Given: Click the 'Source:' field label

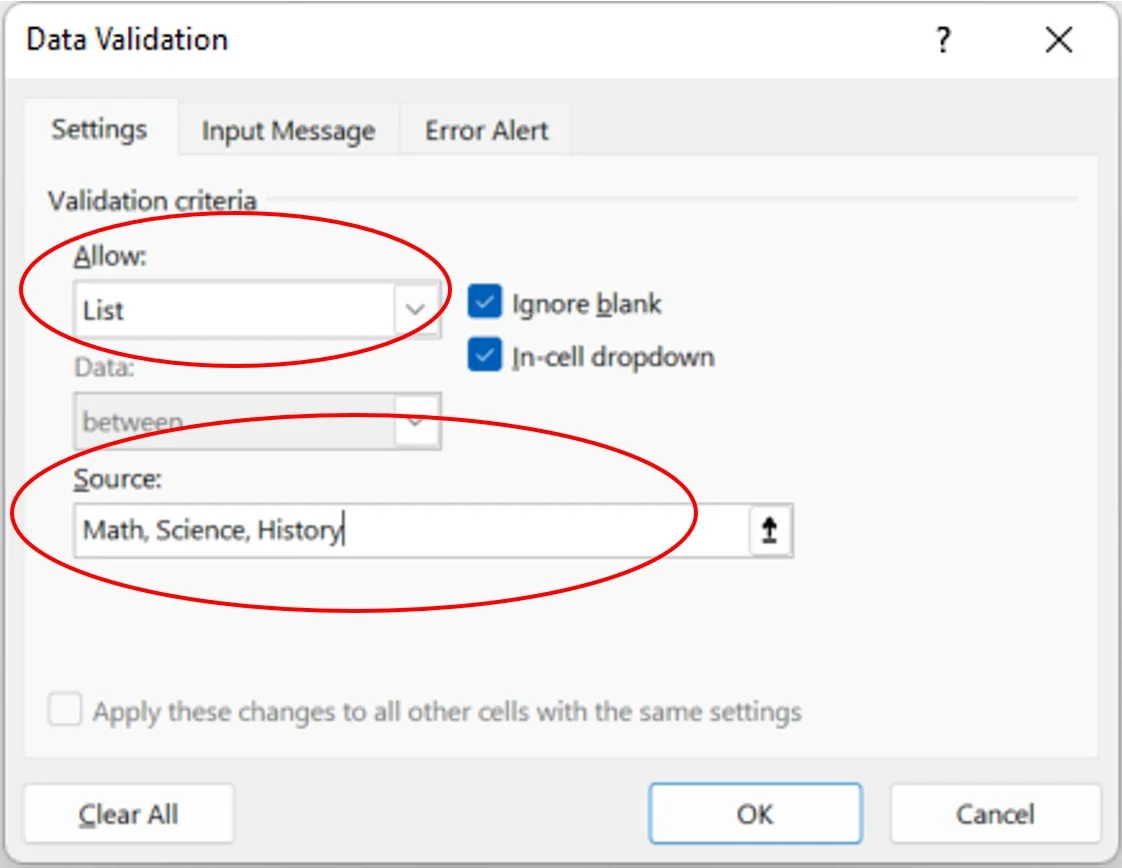Looking at the screenshot, I should [117, 479].
